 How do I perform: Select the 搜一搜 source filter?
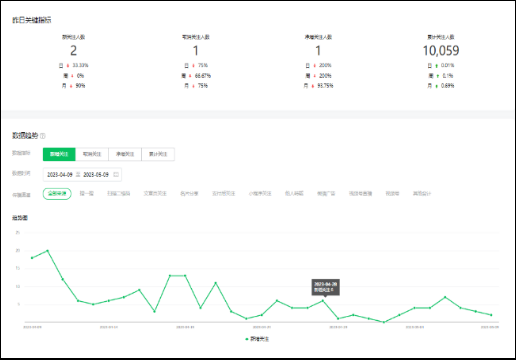tap(87, 193)
